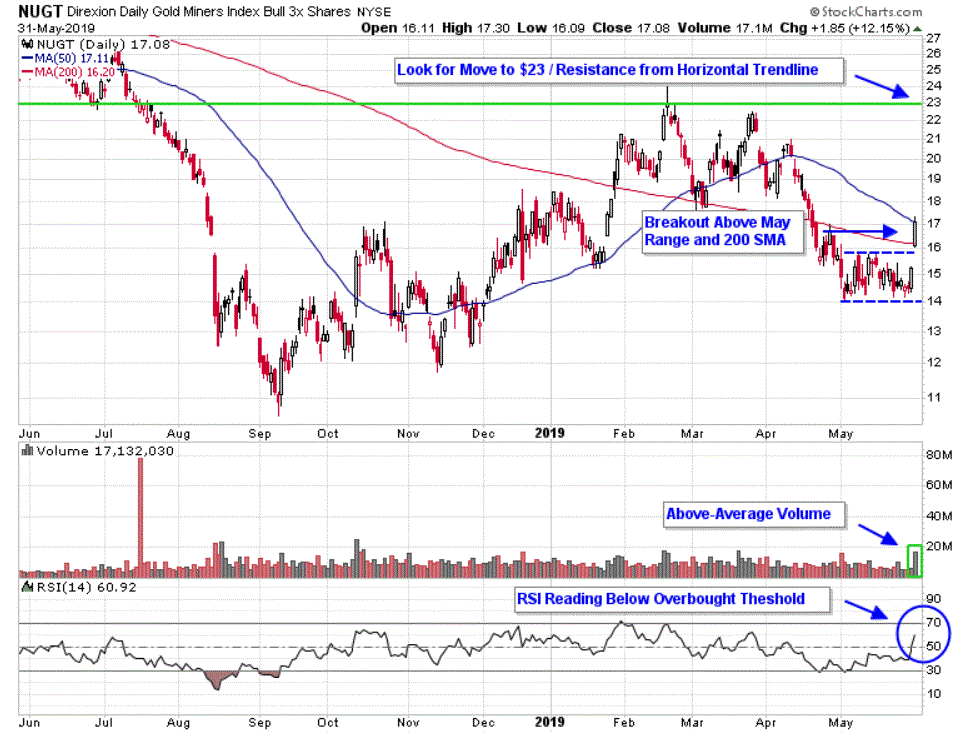Click the 70 RSI axis label
This screenshot has height=734, width=967.
[x=934, y=622]
